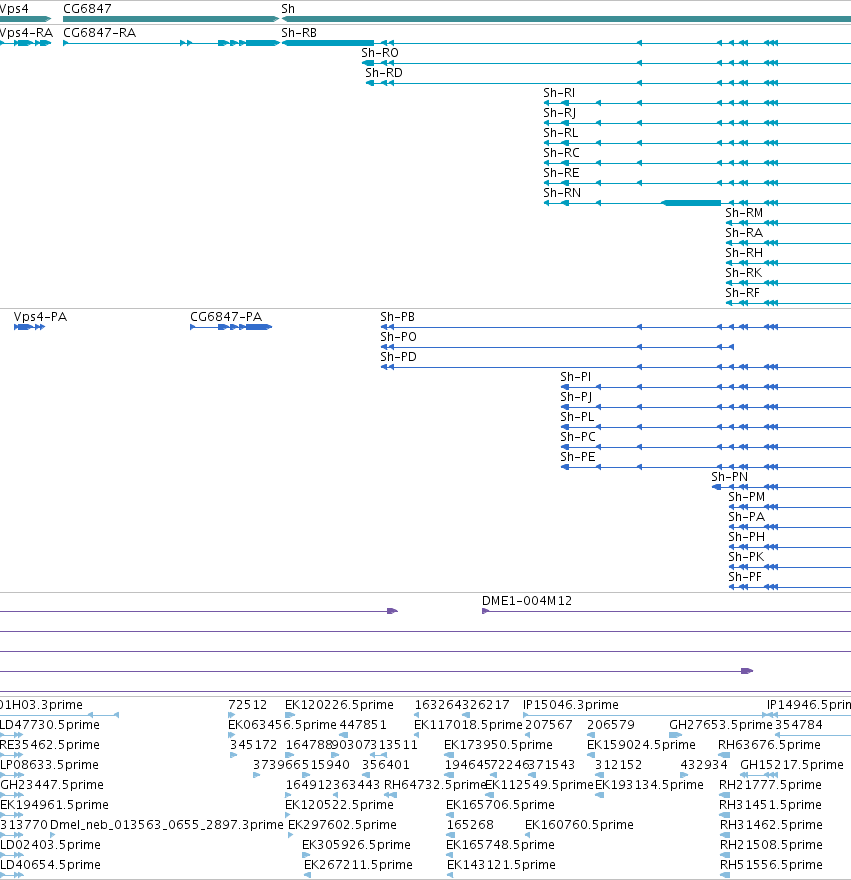
Task: Open the Sh-RF transcript
Action: click(x=742, y=293)
